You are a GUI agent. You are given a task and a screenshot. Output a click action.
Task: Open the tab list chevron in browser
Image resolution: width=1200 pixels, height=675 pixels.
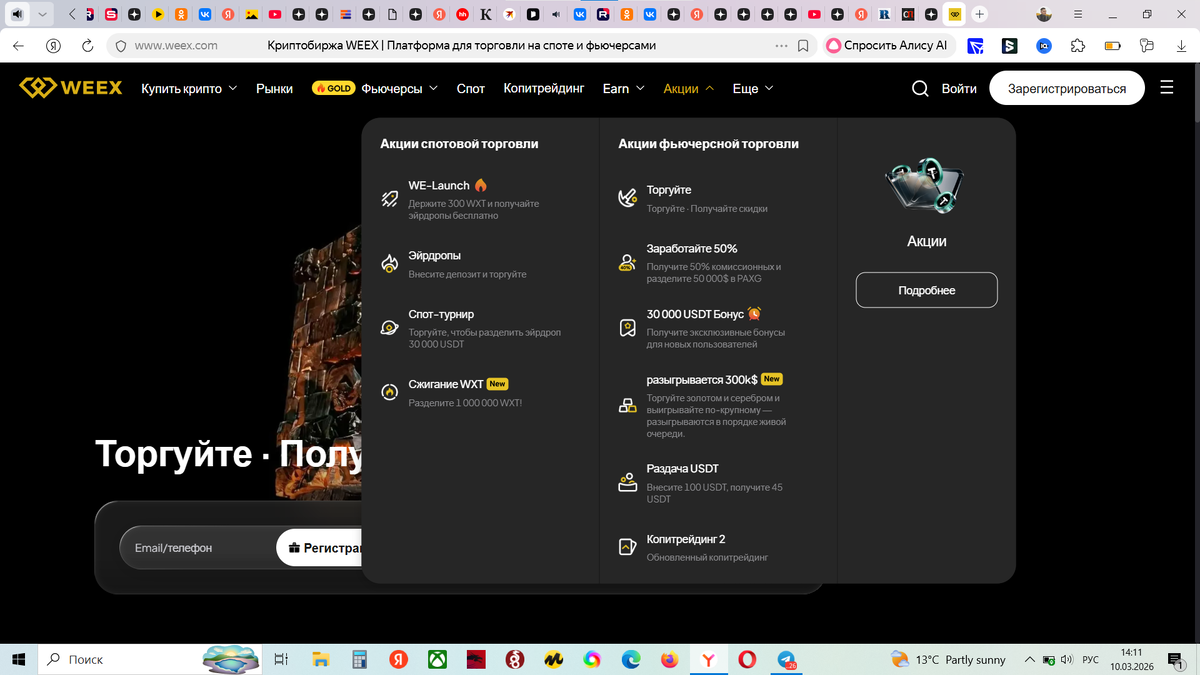pyautogui.click(x=41, y=15)
